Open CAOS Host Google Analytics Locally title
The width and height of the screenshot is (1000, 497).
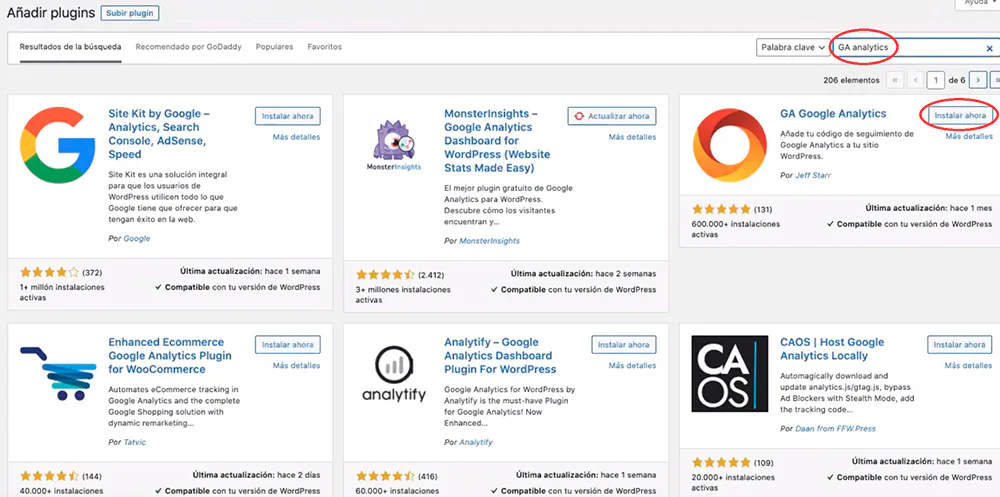(832, 349)
